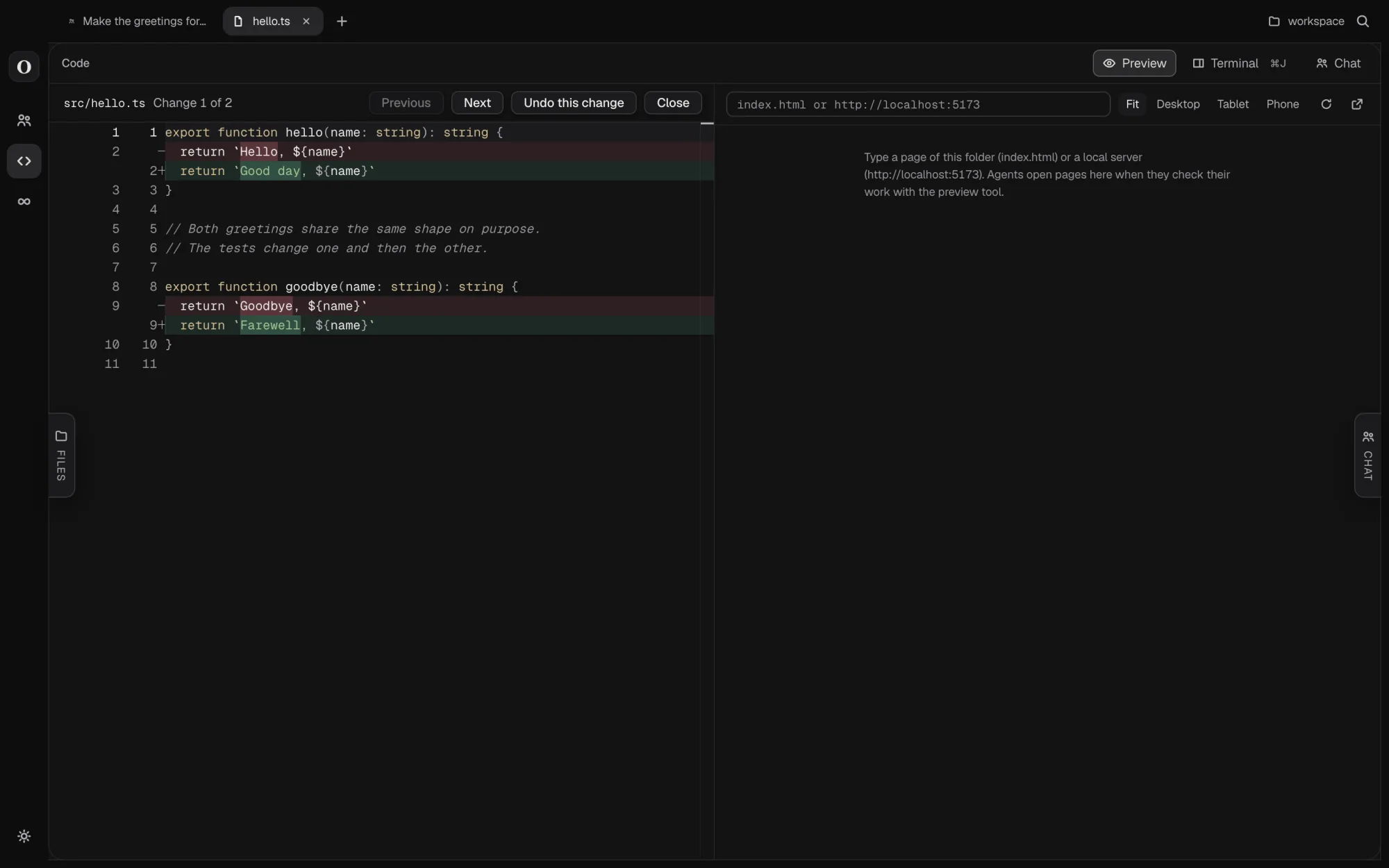Go to the Next change
This screenshot has width=1389, height=868.
[477, 103]
